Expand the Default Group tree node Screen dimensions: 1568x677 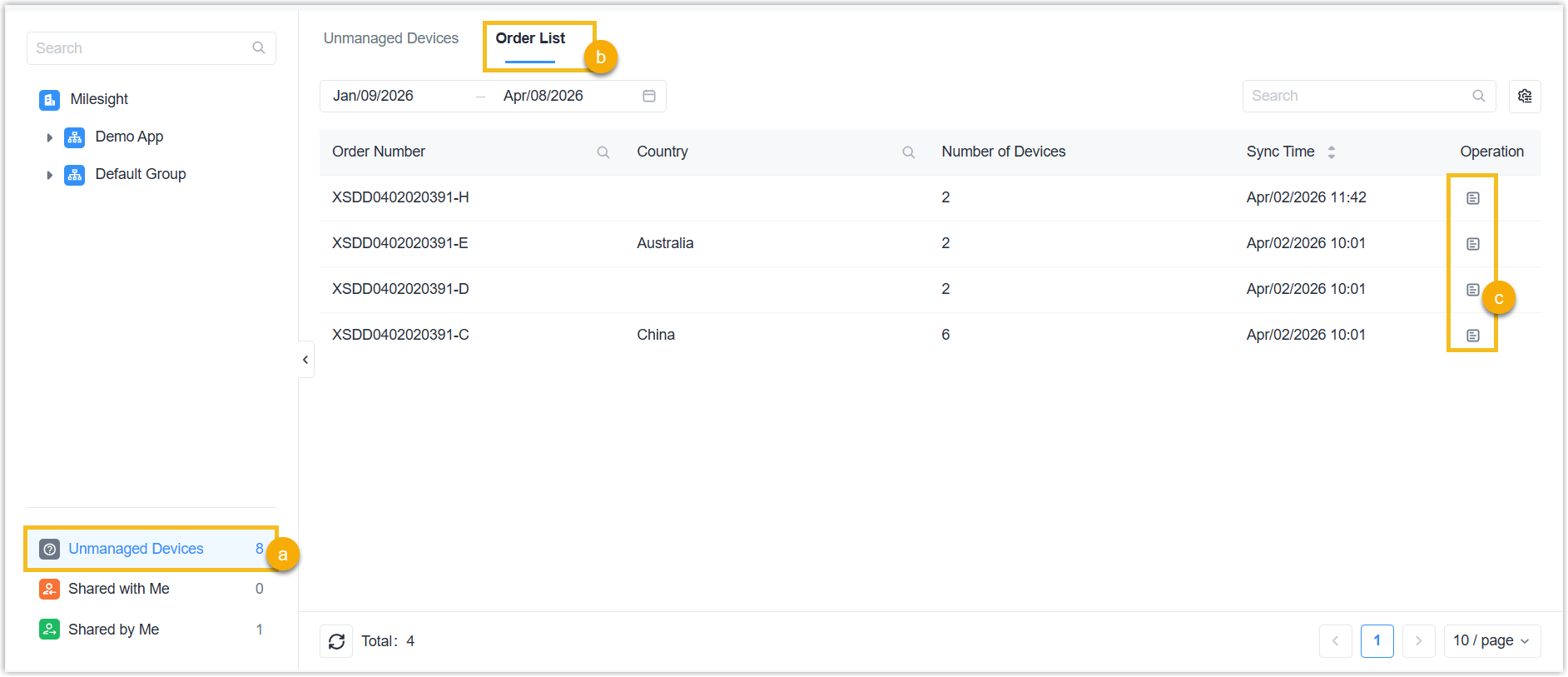pyautogui.click(x=49, y=175)
